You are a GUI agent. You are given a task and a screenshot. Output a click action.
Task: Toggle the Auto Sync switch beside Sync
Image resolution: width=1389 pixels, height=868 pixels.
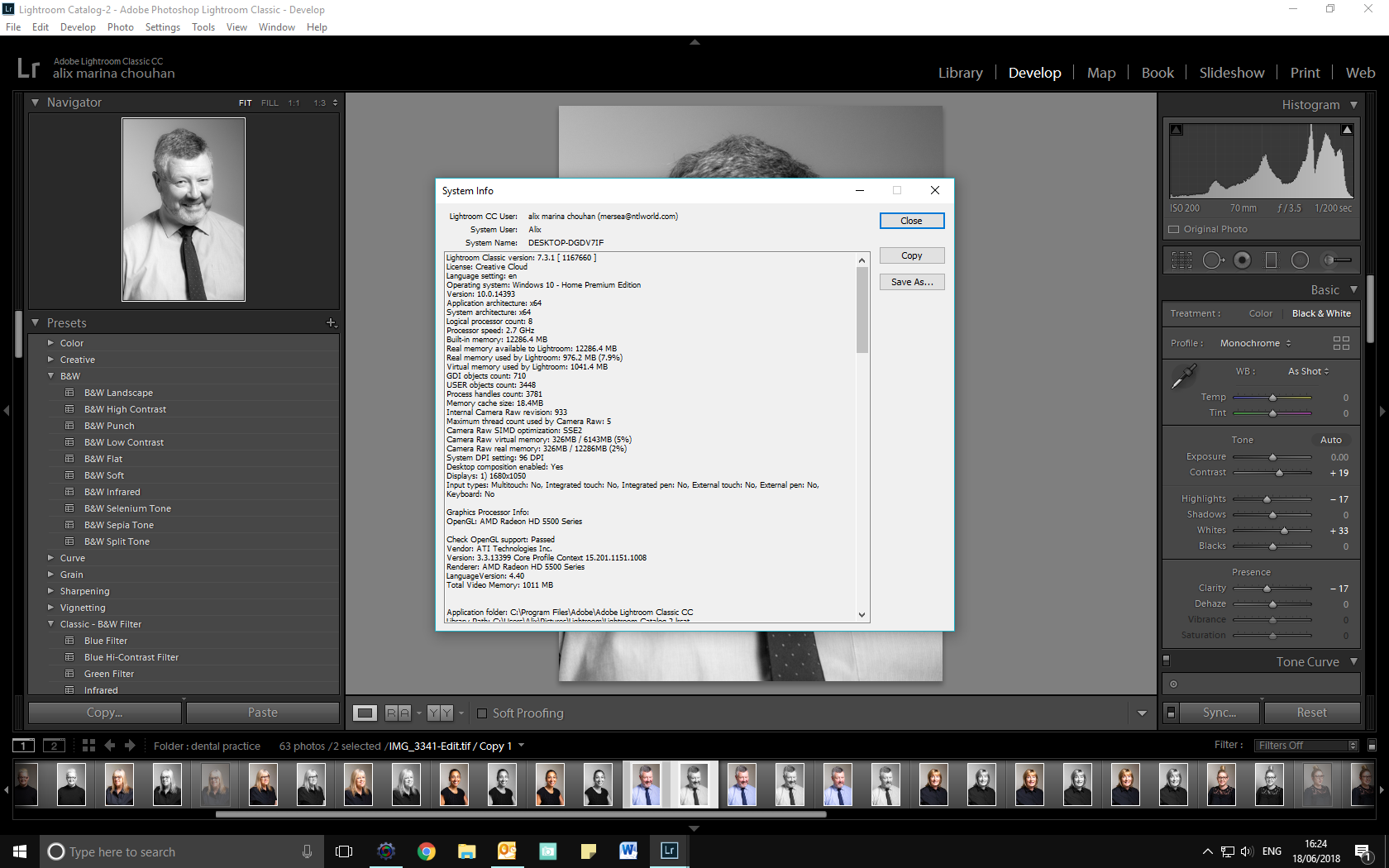coord(1171,713)
